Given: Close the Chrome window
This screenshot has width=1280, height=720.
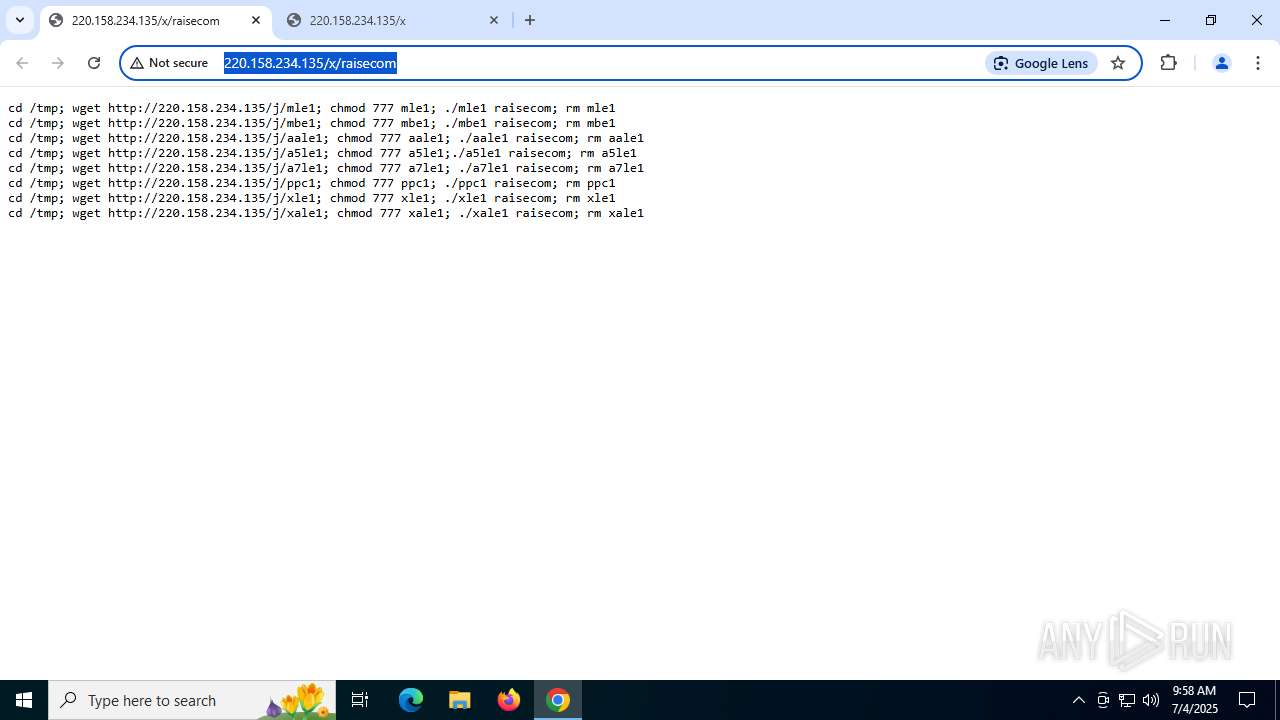Looking at the screenshot, I should click(x=1257, y=20).
